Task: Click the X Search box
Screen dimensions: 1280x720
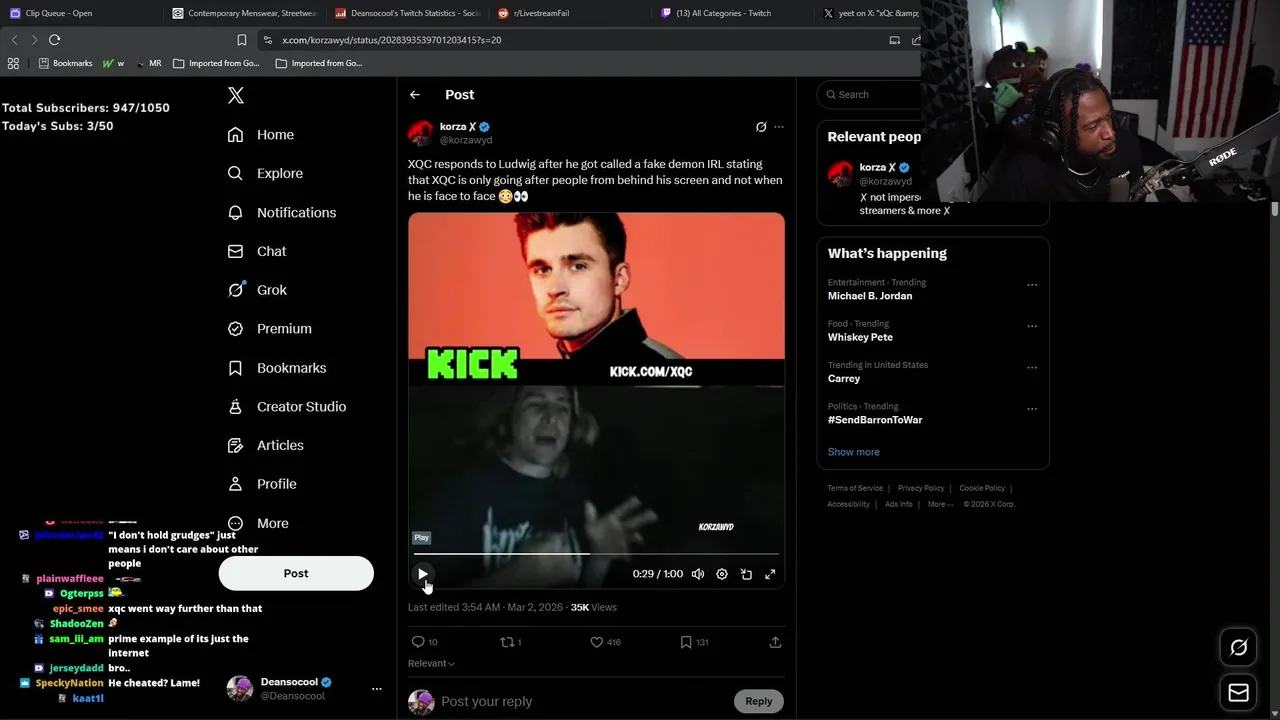Action: pos(870,94)
